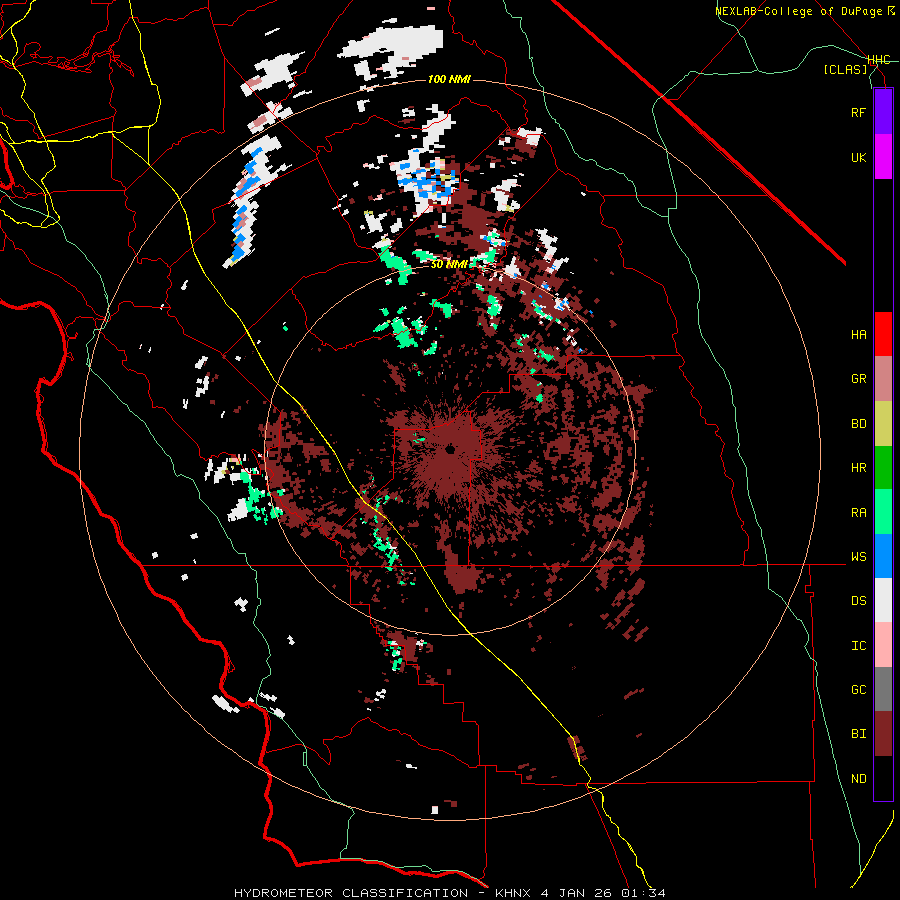Click the IC pink legend swatch
Viewport: 900px width, 900px height.
pyautogui.click(x=883, y=645)
